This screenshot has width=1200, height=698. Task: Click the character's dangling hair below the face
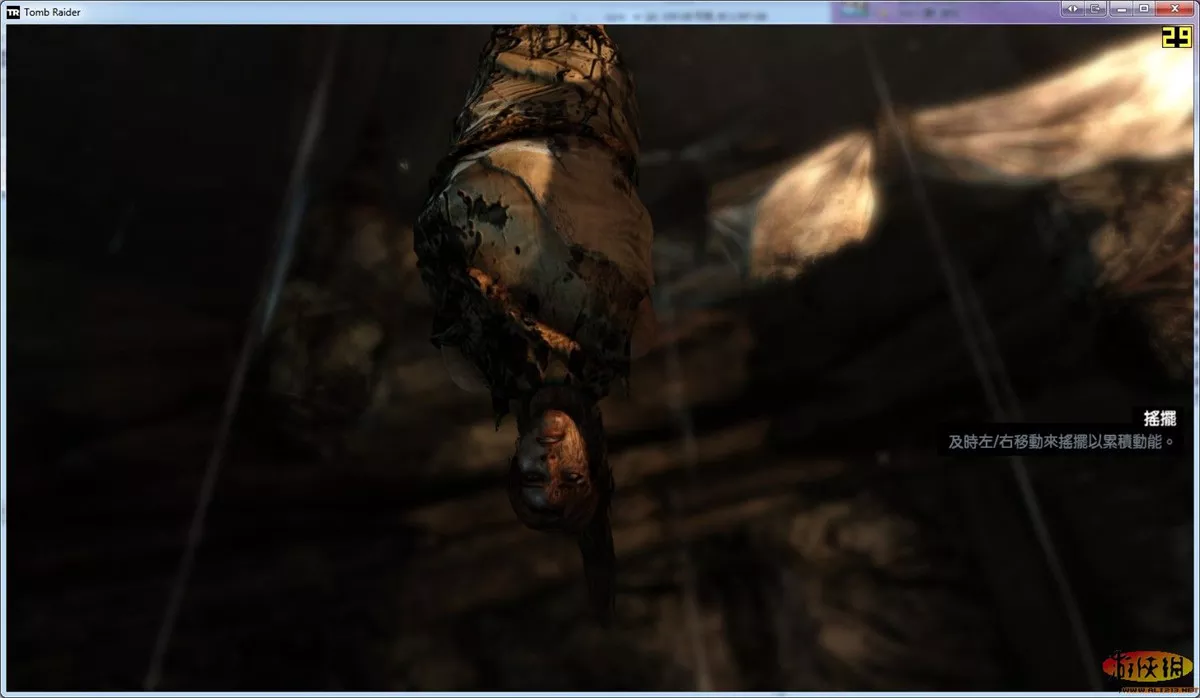point(600,560)
